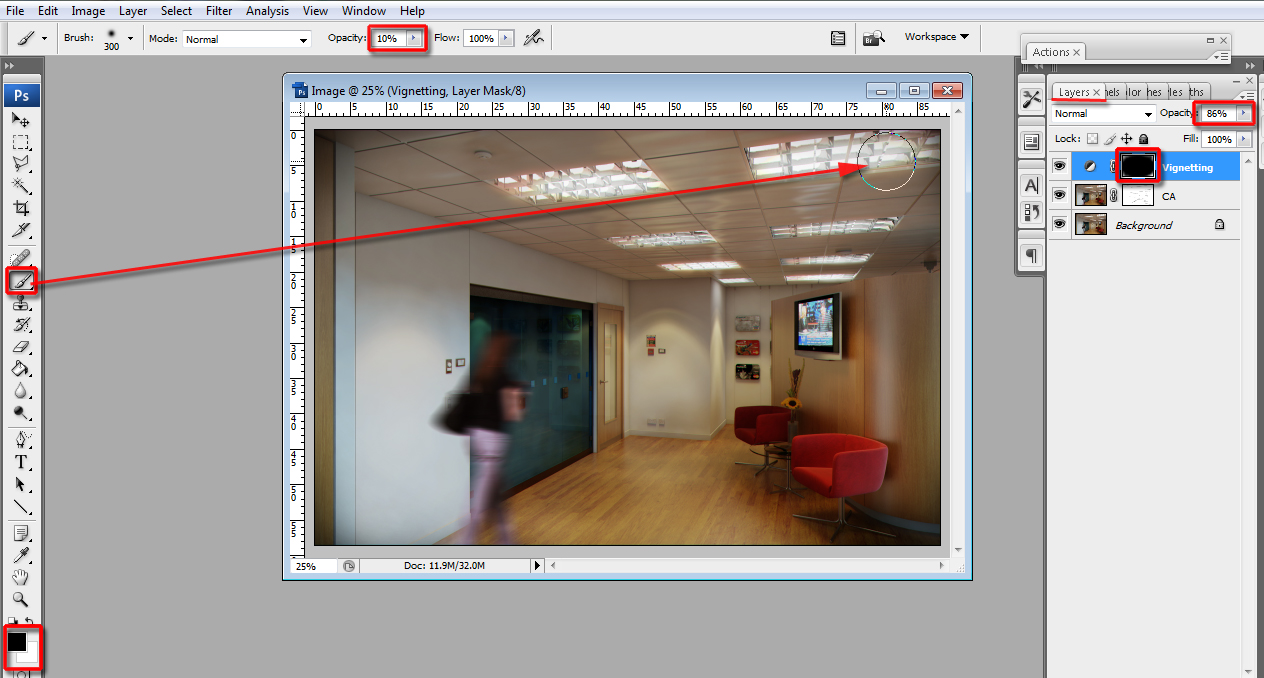The width and height of the screenshot is (1264, 678).
Task: Open the Character panel icon
Action: click(x=1031, y=185)
